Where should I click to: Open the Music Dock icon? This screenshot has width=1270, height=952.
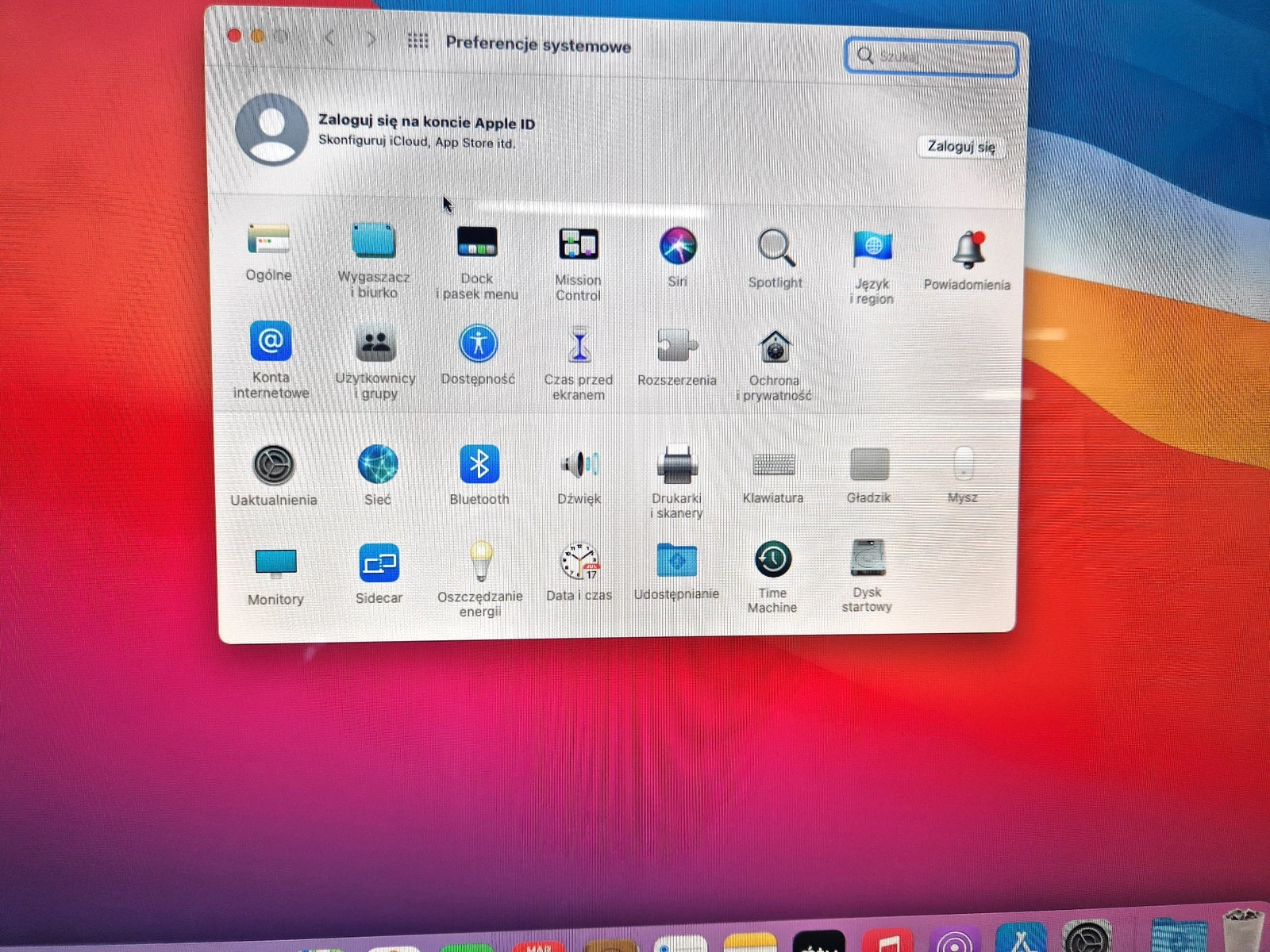coord(887,942)
